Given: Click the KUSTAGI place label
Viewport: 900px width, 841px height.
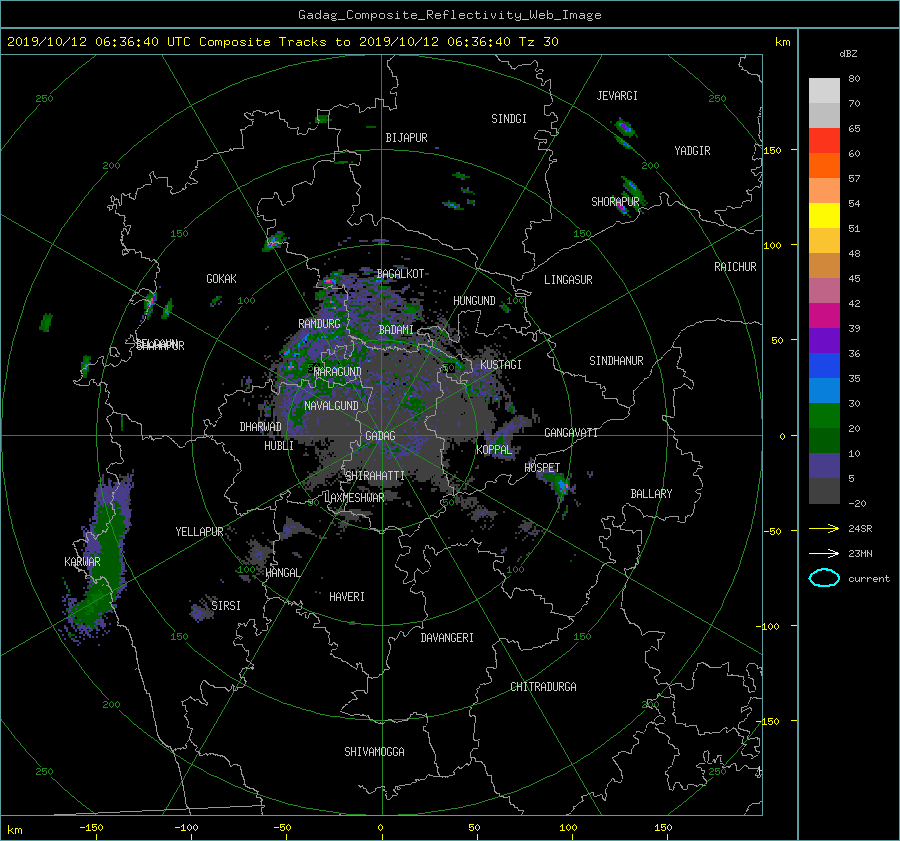Looking at the screenshot, I should 501,365.
